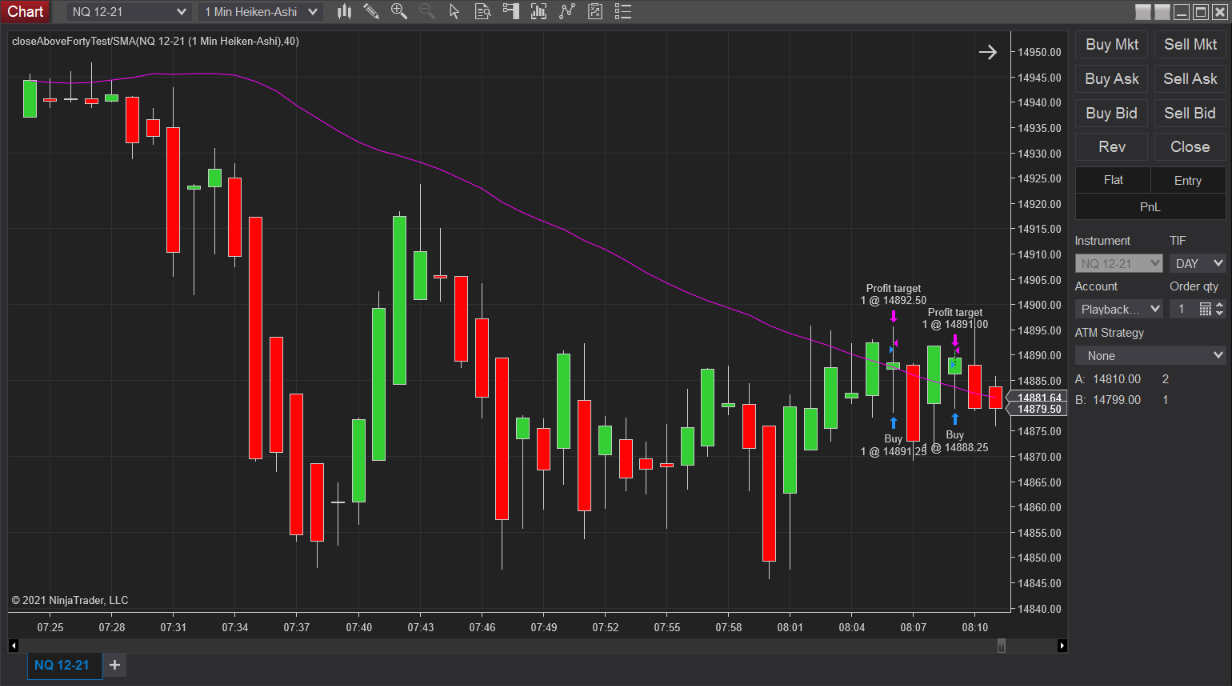Image resolution: width=1232 pixels, height=686 pixels.
Task: Open the drawing tools pencil icon
Action: [x=371, y=11]
